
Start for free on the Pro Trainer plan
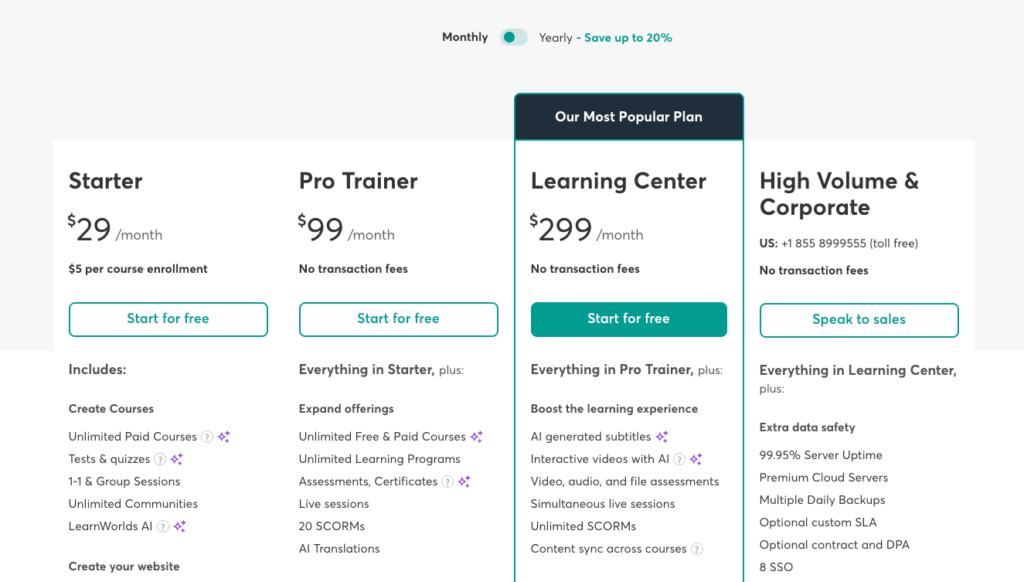pos(398,319)
